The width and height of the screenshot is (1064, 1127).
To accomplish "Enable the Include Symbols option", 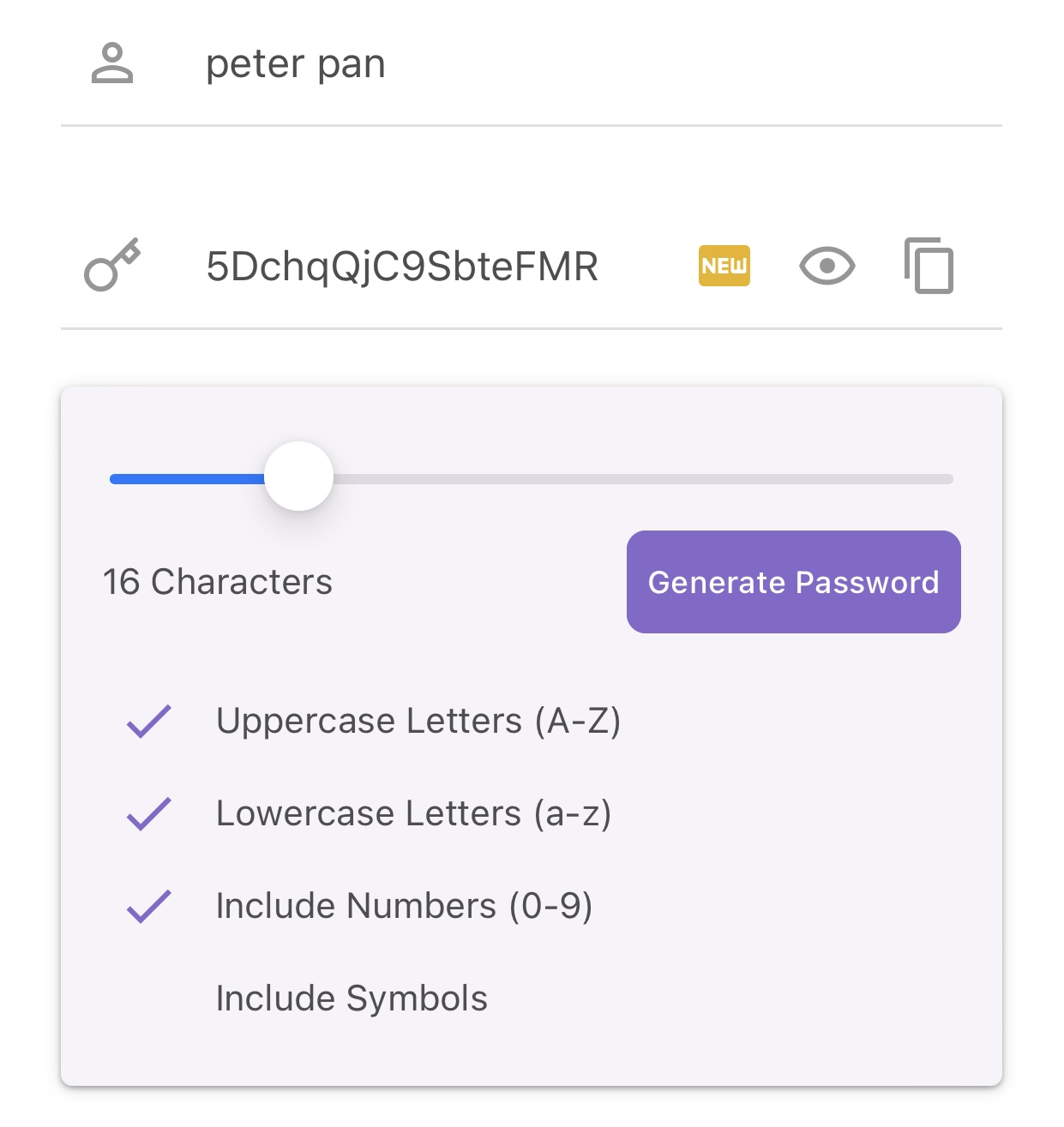I will pos(352,998).
